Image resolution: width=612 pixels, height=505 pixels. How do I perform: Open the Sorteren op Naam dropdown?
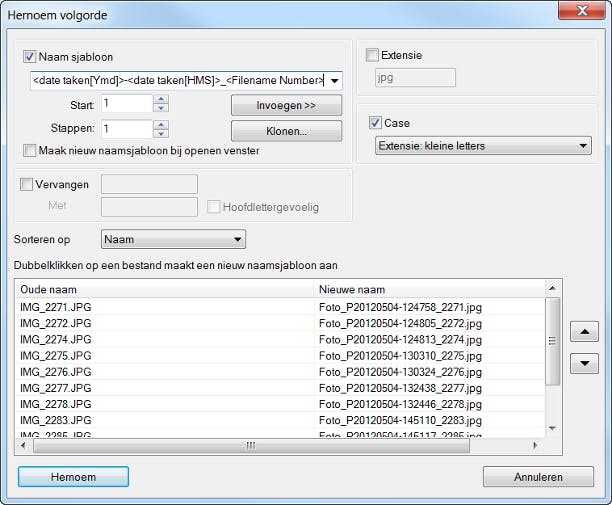pos(237,239)
